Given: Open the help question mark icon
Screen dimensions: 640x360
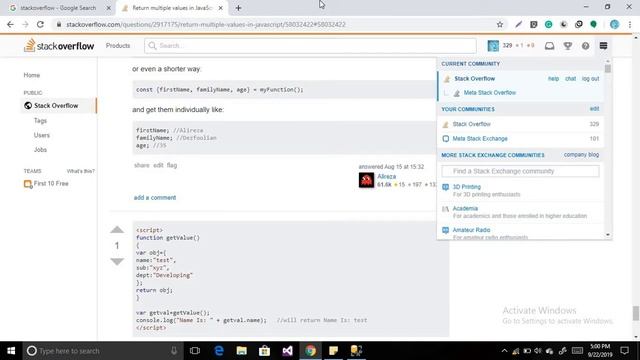Looking at the screenshot, I should click(x=585, y=46).
